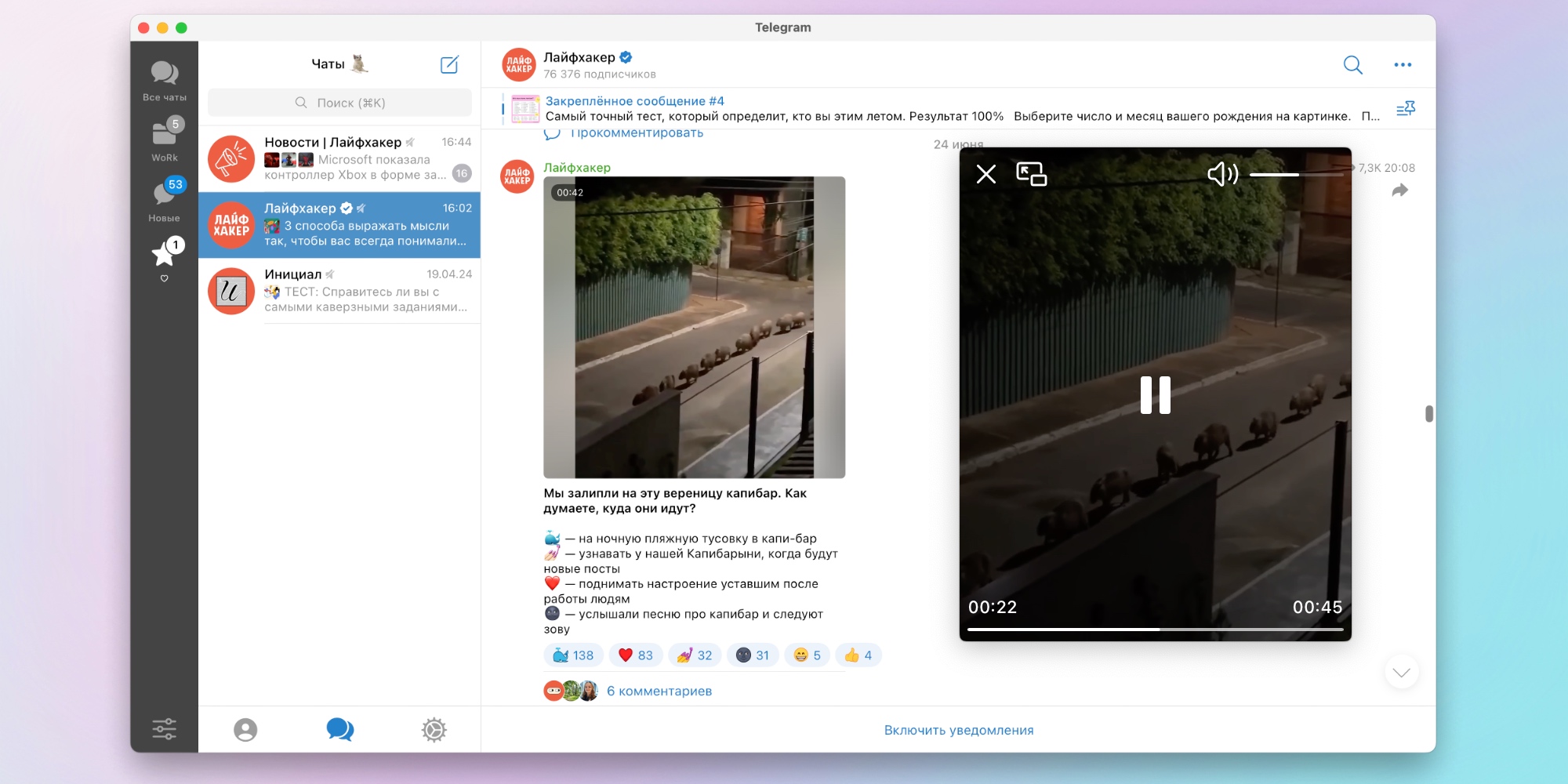Click the Лайфхакер sender name above video
1568x784 pixels.
[577, 168]
